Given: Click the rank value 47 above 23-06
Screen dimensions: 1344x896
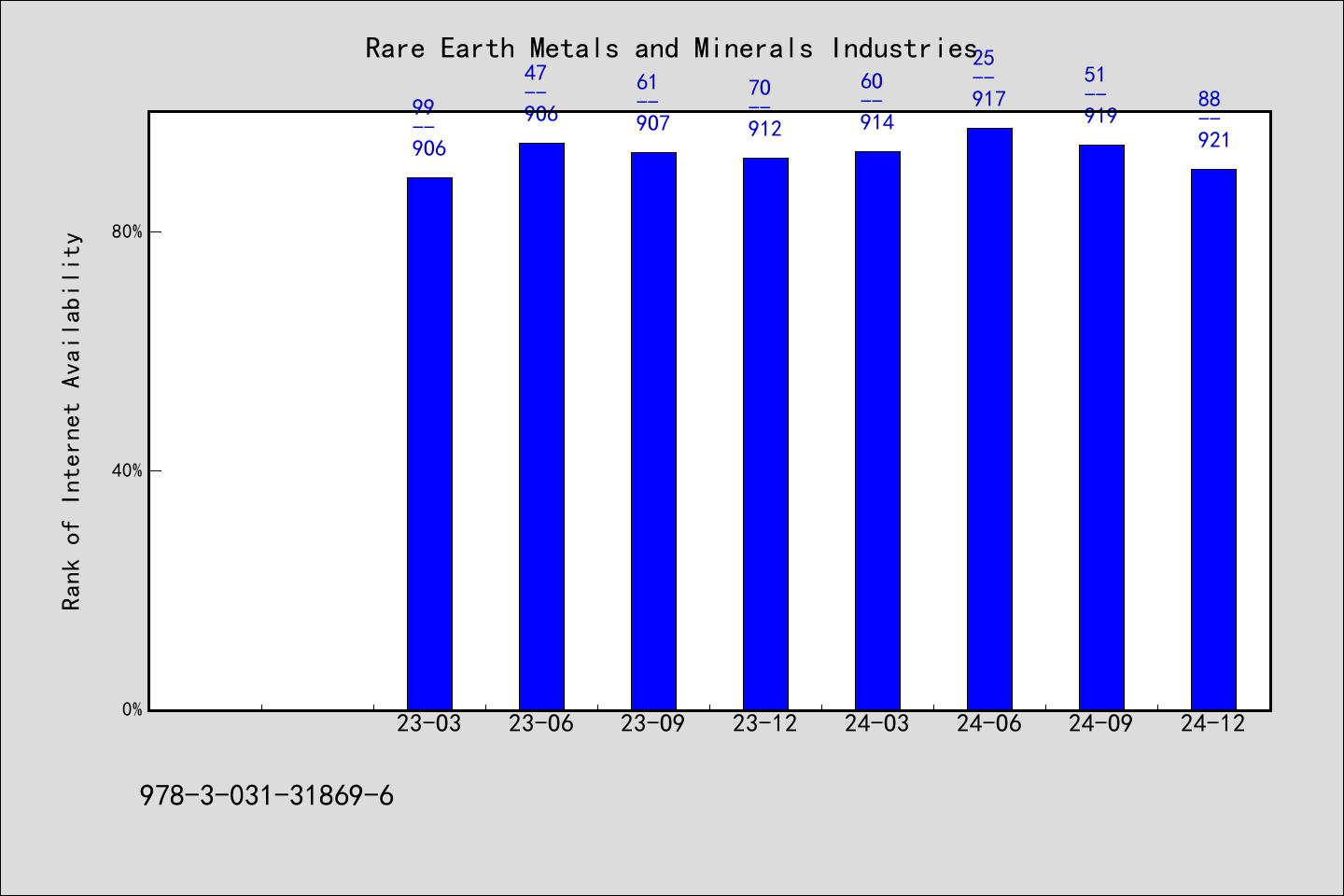Looking at the screenshot, I should click(x=535, y=73).
